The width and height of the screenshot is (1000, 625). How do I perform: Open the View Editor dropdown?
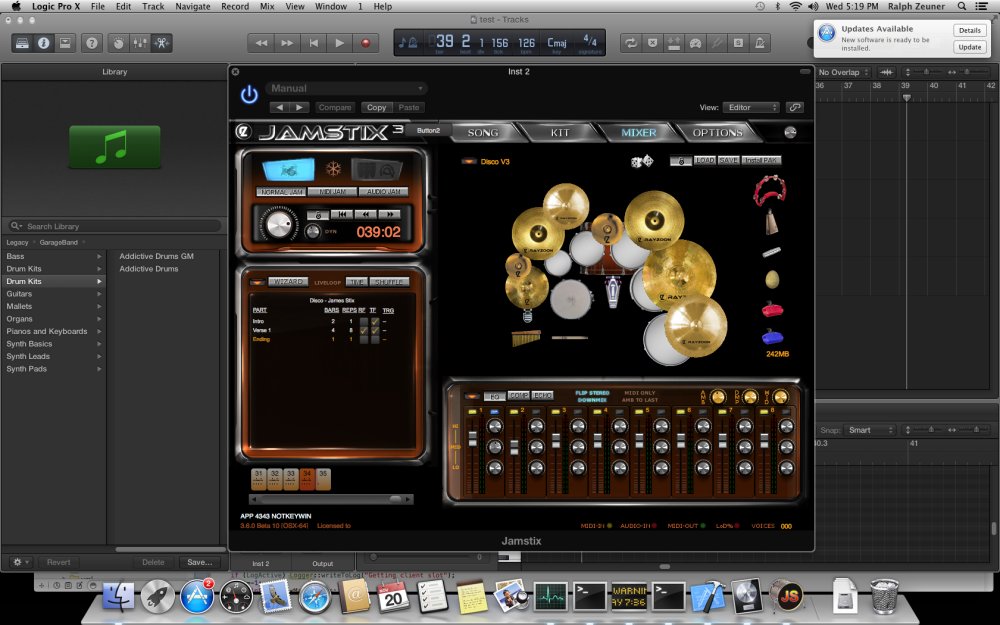point(752,107)
